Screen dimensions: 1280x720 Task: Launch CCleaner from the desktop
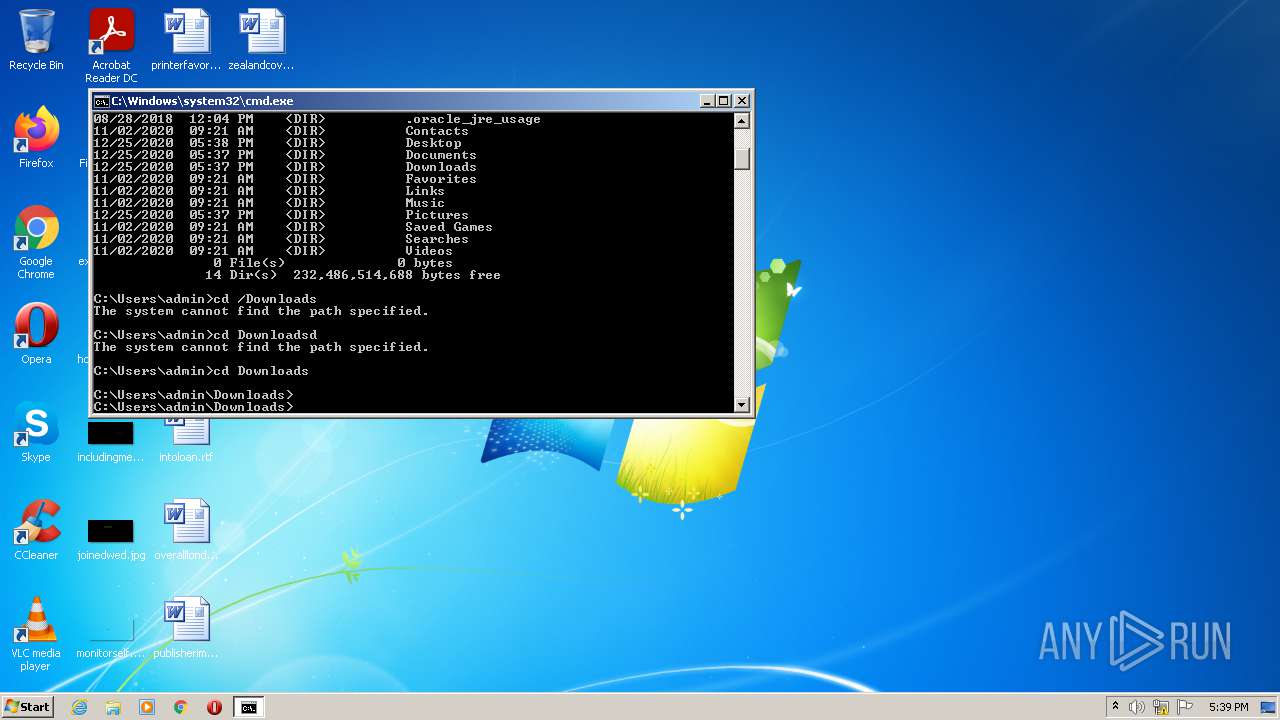36,530
